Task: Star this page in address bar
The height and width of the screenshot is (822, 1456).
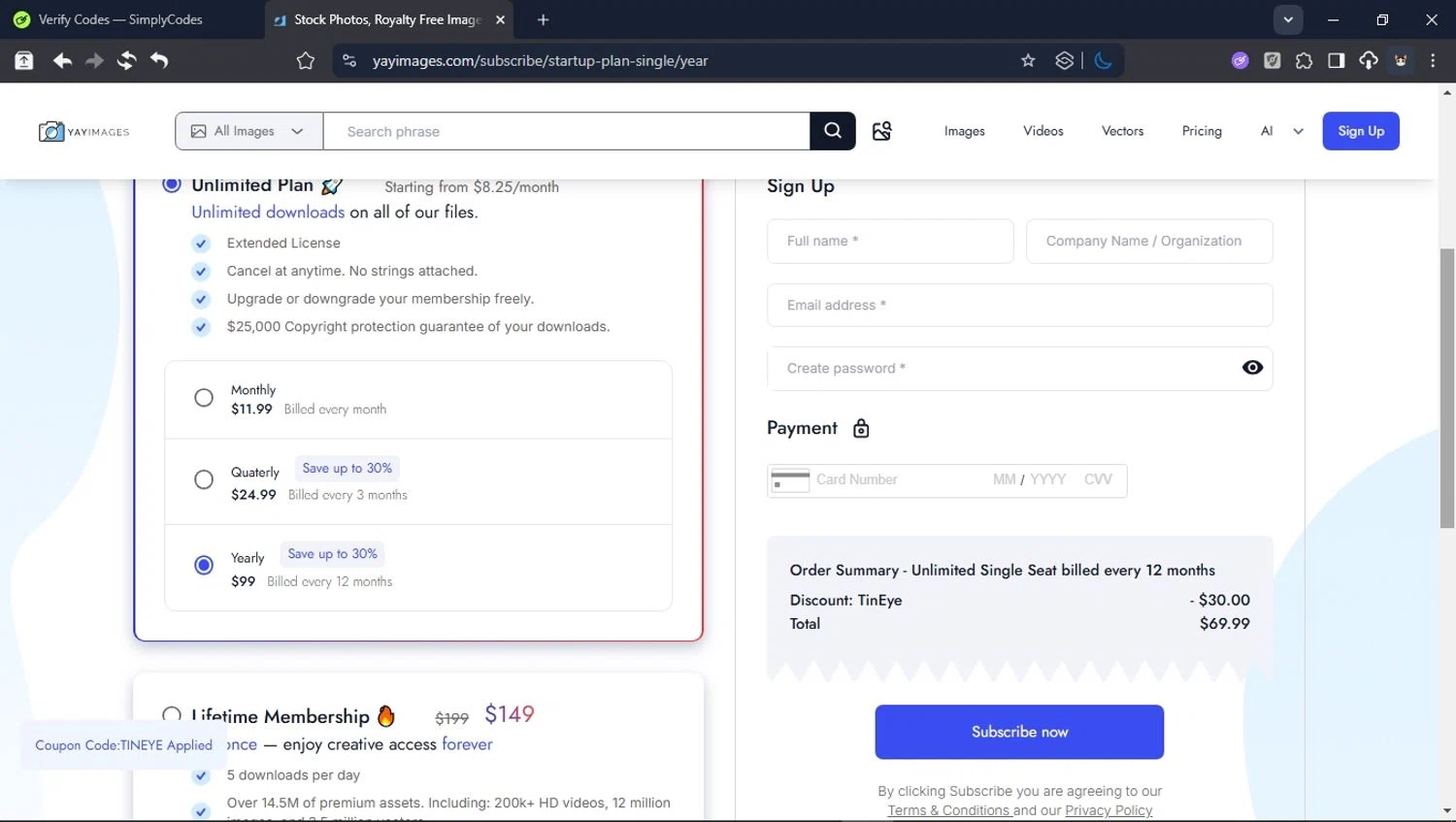Action: tap(1028, 60)
